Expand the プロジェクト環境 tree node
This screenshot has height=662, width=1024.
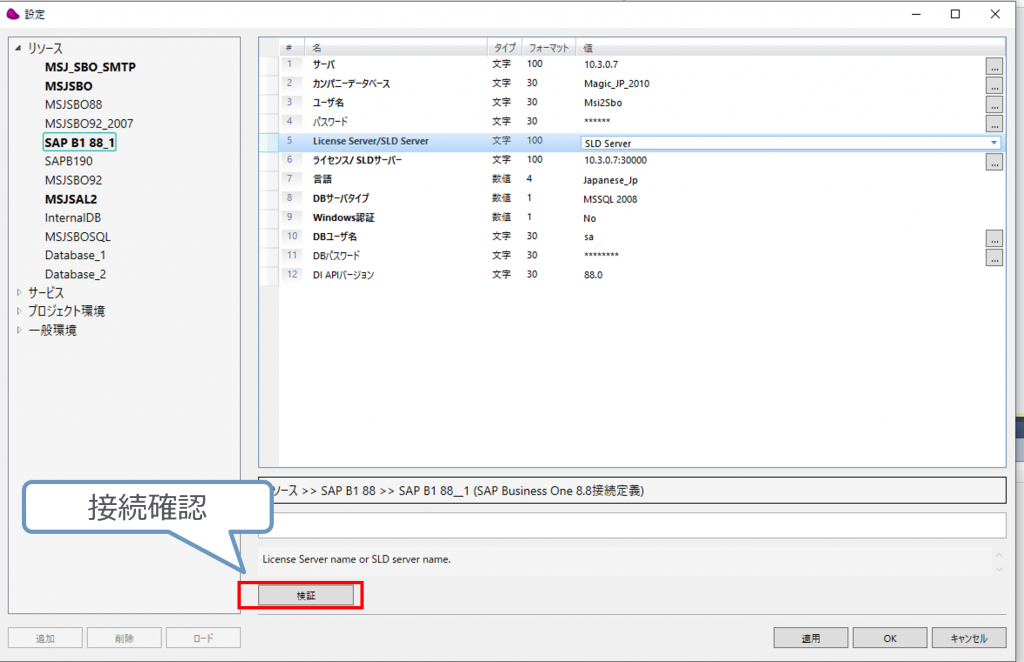18,312
